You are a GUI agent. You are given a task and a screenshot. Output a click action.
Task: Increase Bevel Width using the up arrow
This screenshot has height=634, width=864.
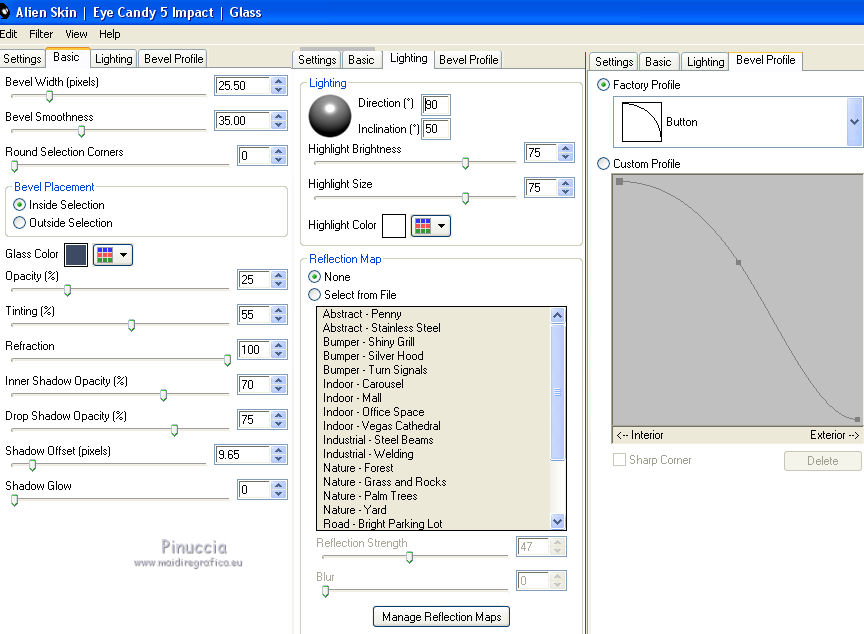click(278, 80)
